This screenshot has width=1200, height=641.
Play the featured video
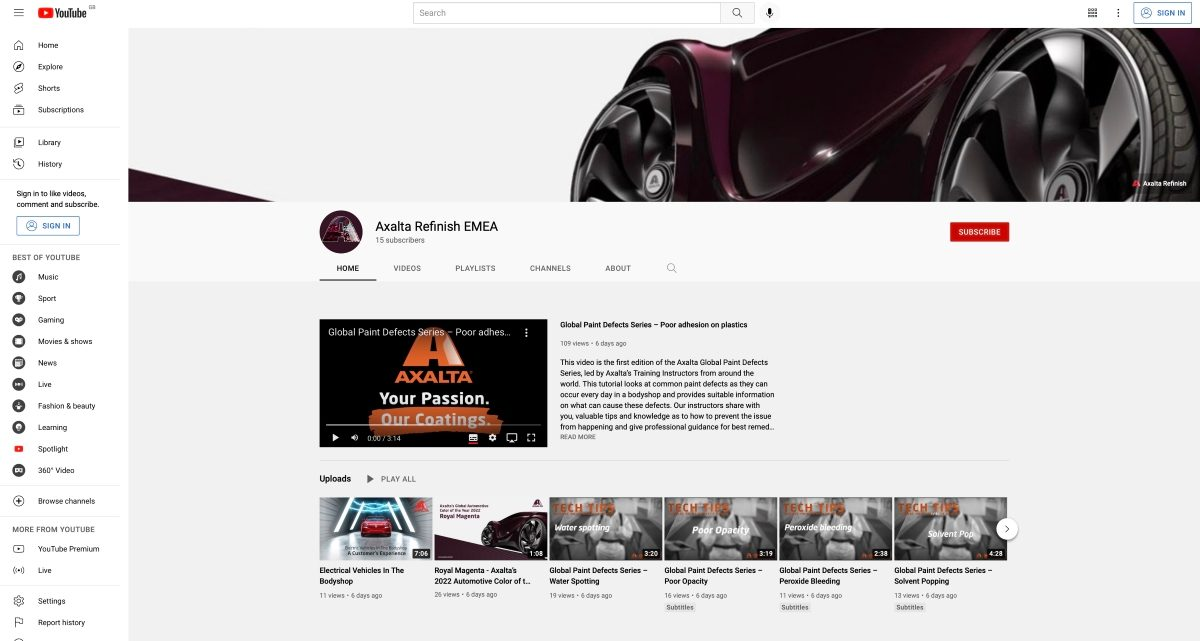point(335,438)
